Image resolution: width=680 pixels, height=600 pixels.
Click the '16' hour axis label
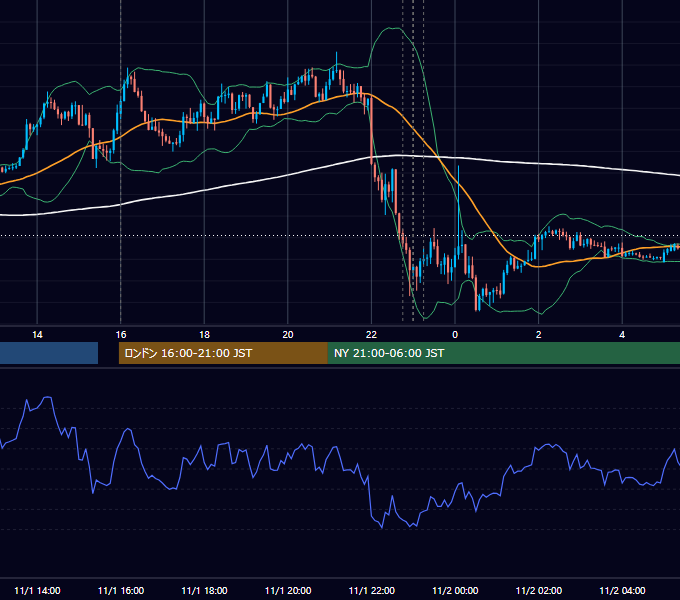pyautogui.click(x=121, y=335)
